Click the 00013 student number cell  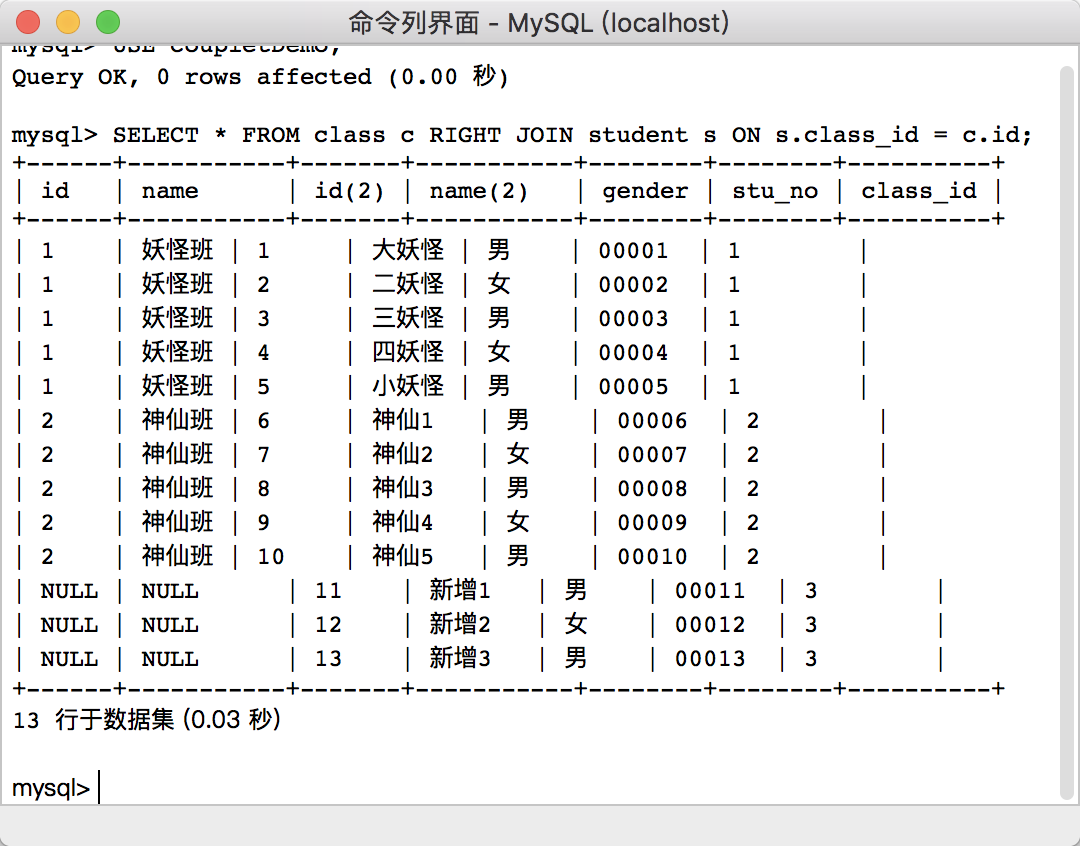click(x=710, y=659)
